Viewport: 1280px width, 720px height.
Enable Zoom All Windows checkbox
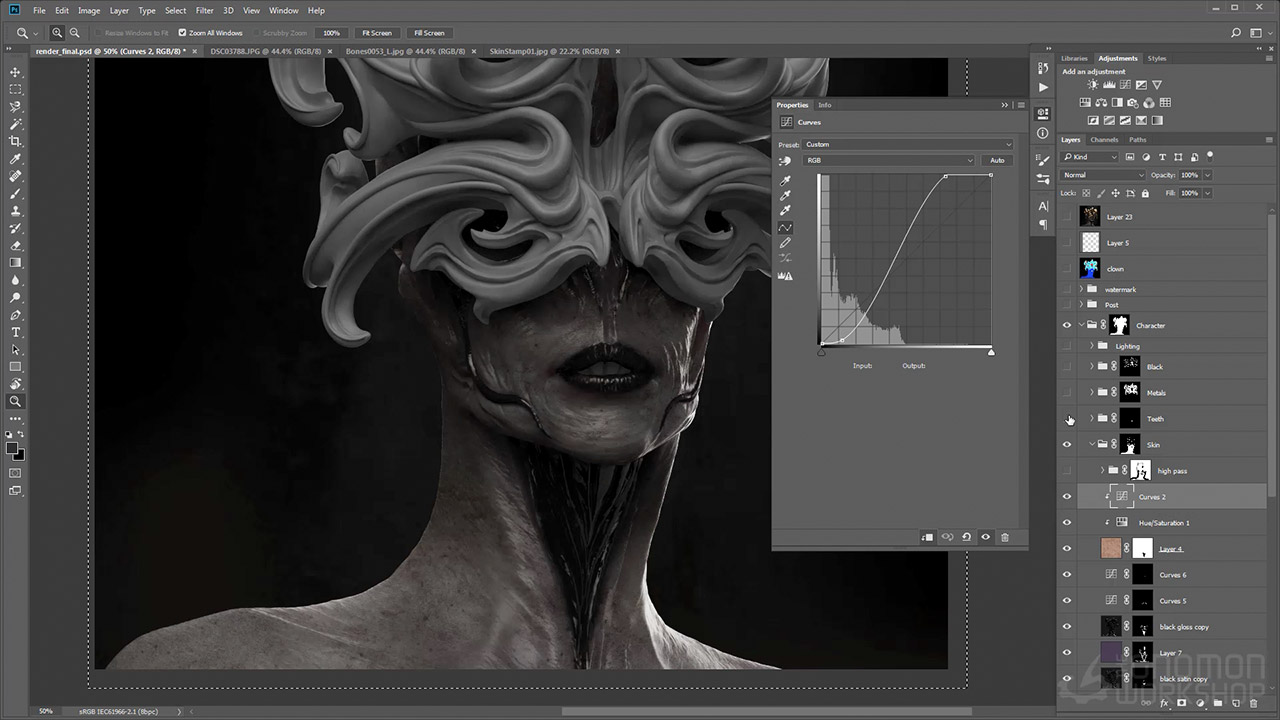[182, 33]
